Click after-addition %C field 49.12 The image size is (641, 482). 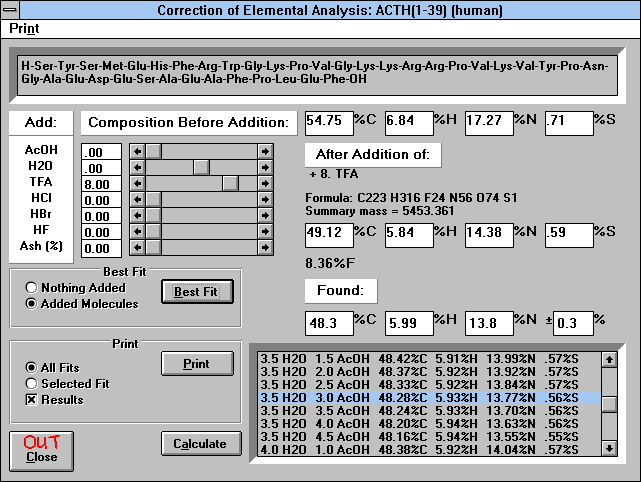coord(329,235)
